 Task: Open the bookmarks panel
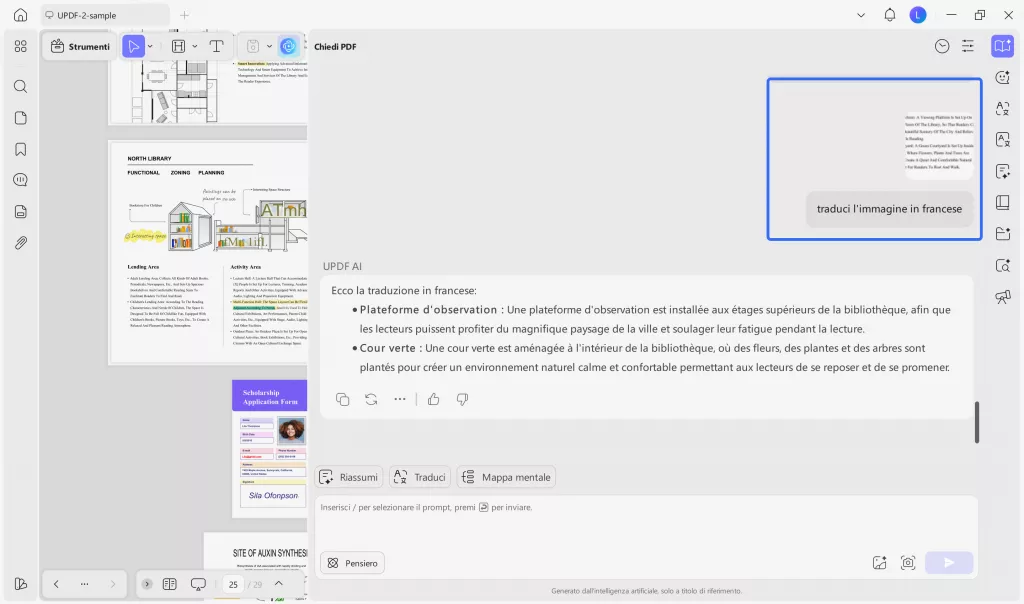coord(20,149)
